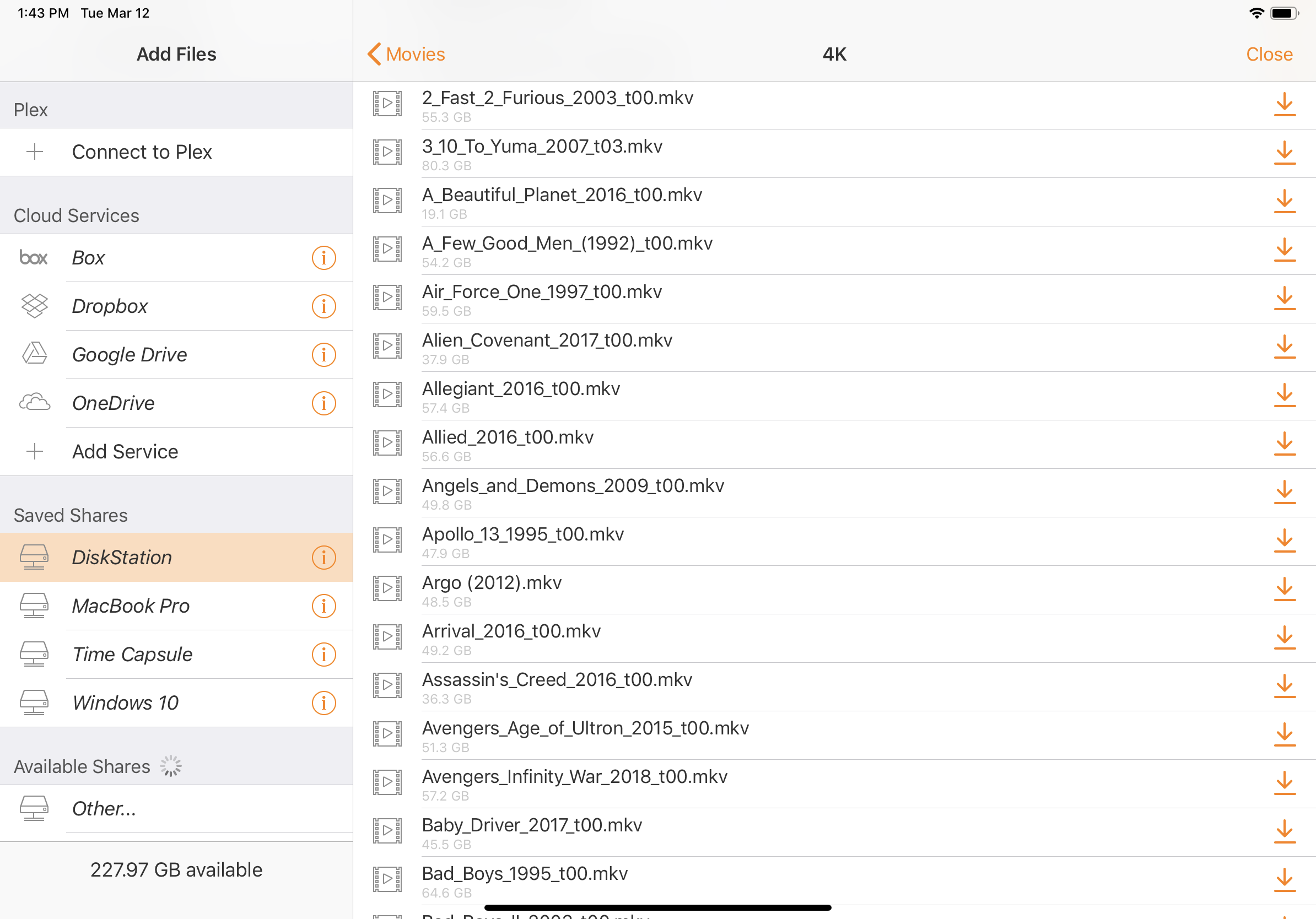Click video icon for Apollo_13_1995_t00.mkv

point(387,540)
